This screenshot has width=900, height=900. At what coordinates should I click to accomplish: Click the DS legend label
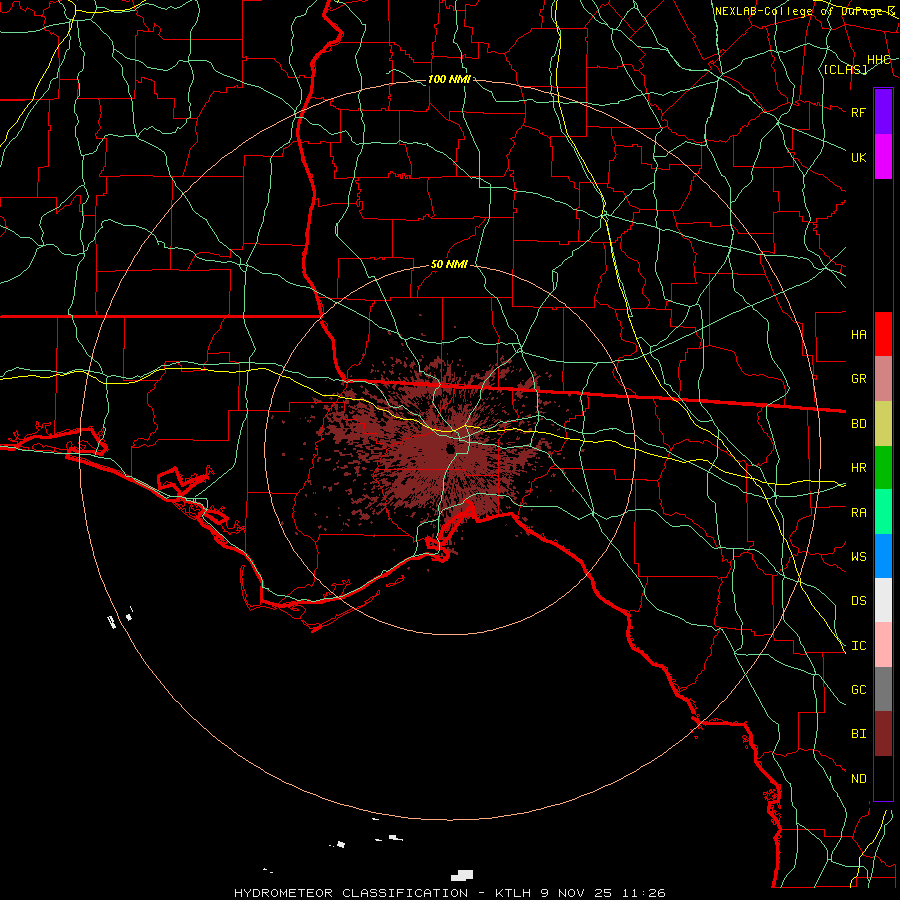click(858, 600)
